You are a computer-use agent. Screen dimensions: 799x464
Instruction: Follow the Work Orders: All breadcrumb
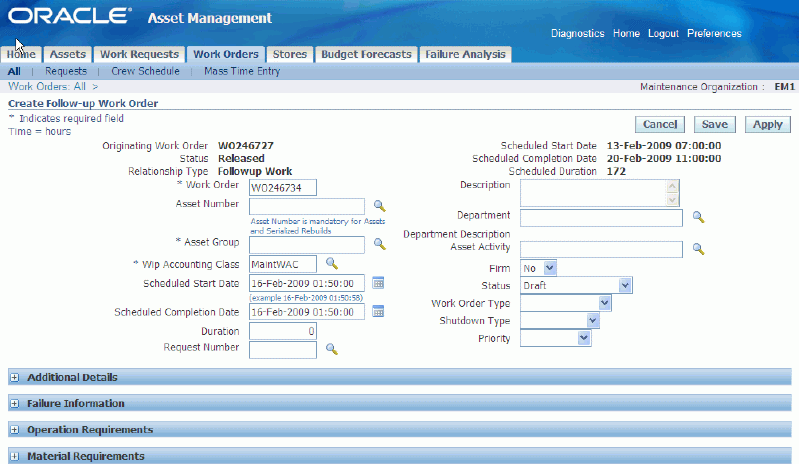pyautogui.click(x=47, y=87)
